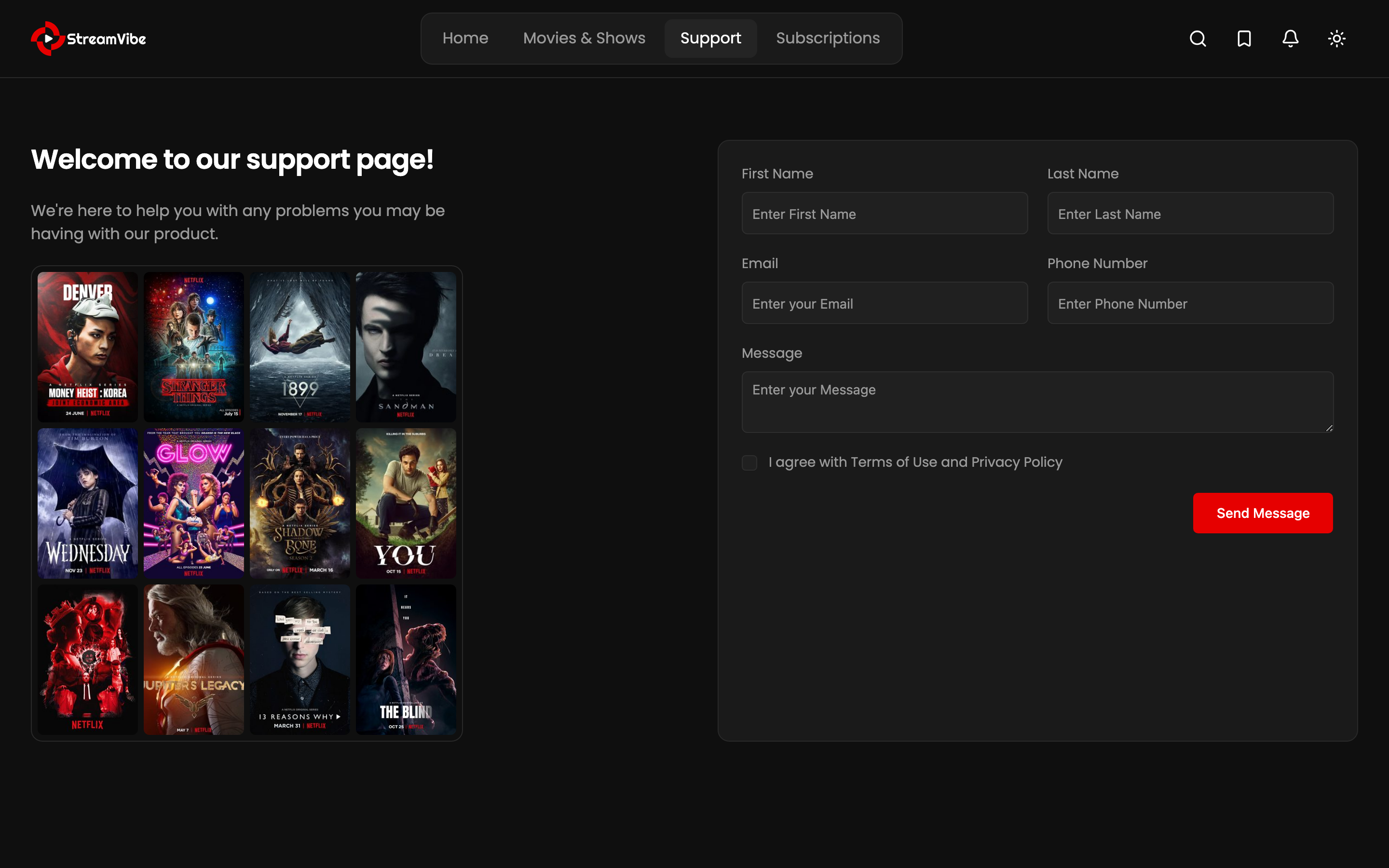This screenshot has height=868, width=1389.
Task: Toggle the light theme sun icon
Action: [x=1337, y=39]
